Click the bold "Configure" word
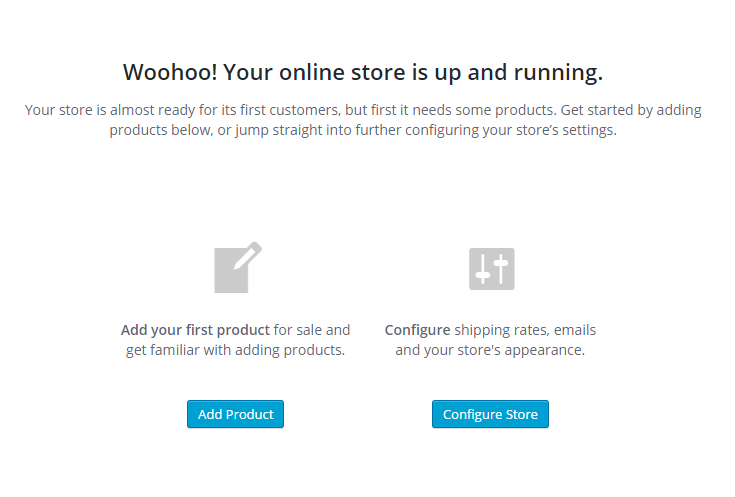The image size is (735, 497). click(x=417, y=331)
